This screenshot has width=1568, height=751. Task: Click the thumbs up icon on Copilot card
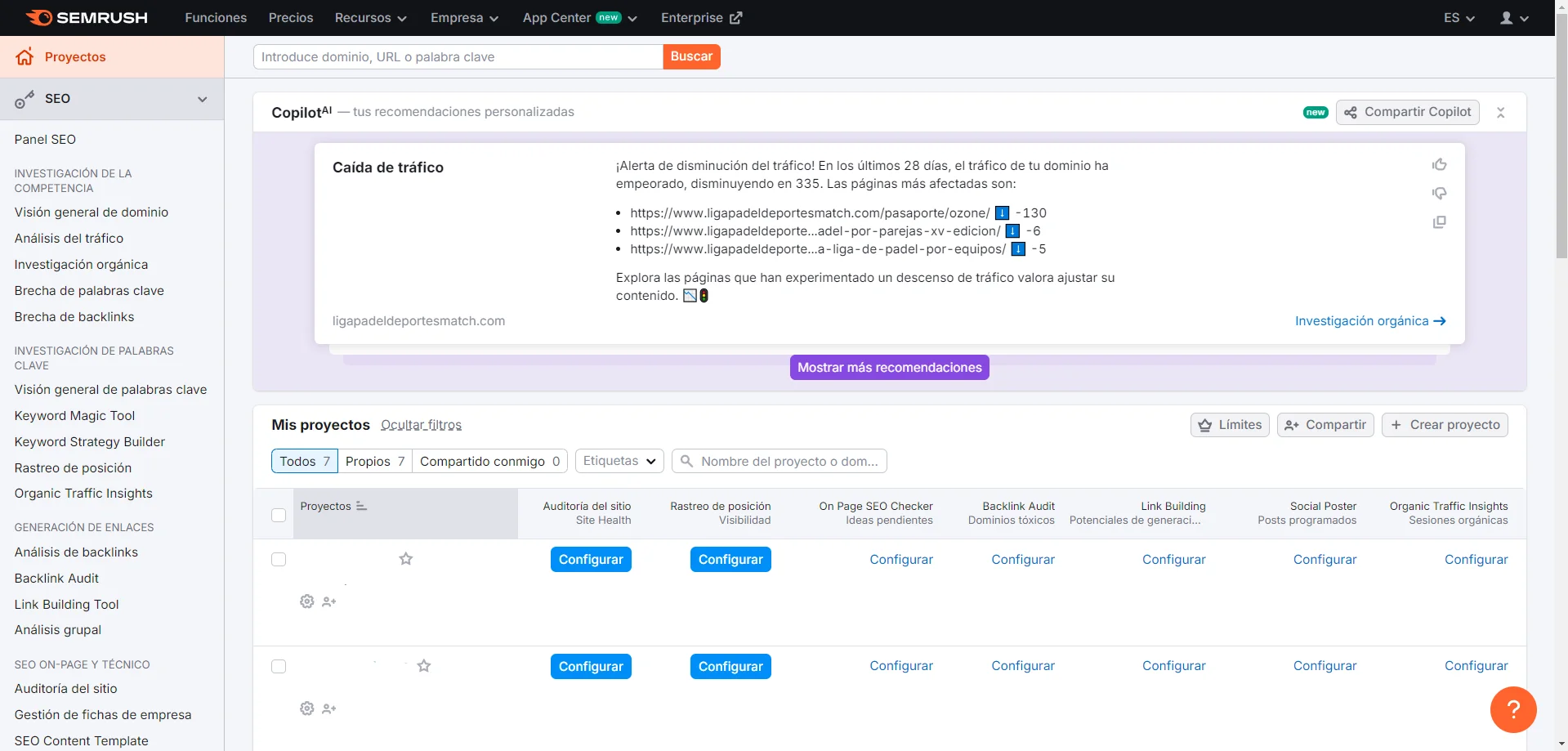(x=1439, y=165)
